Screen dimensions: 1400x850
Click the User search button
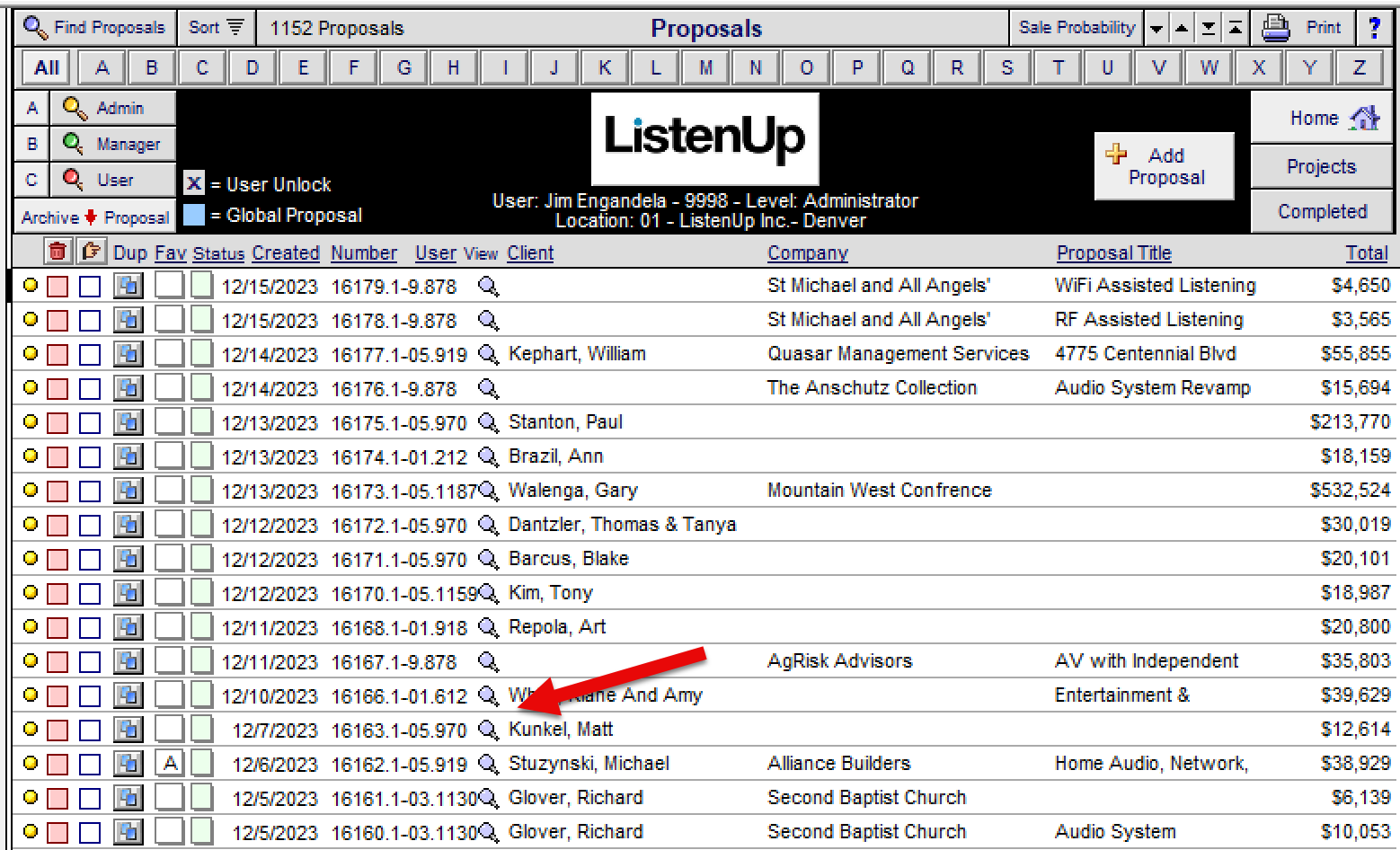[112, 180]
